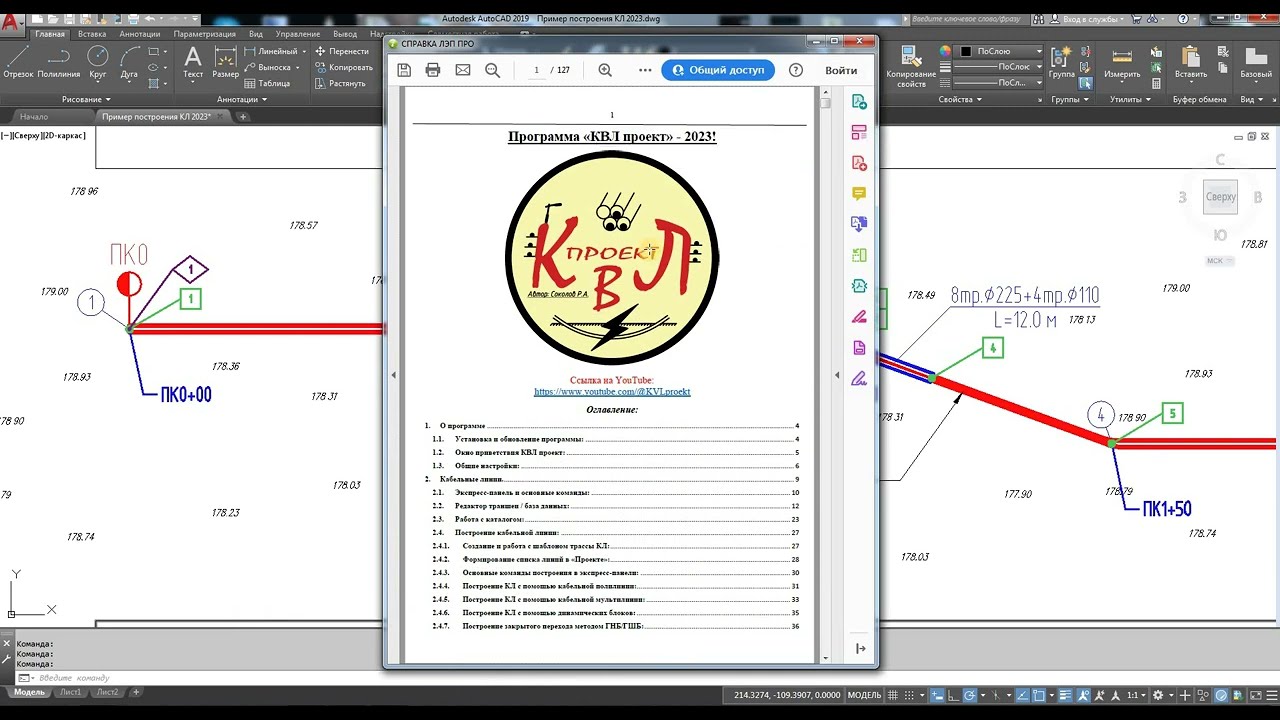Image resolution: width=1280 pixels, height=720 pixels.
Task: Open the quick calculator in Утилиты
Action: click(x=1157, y=84)
